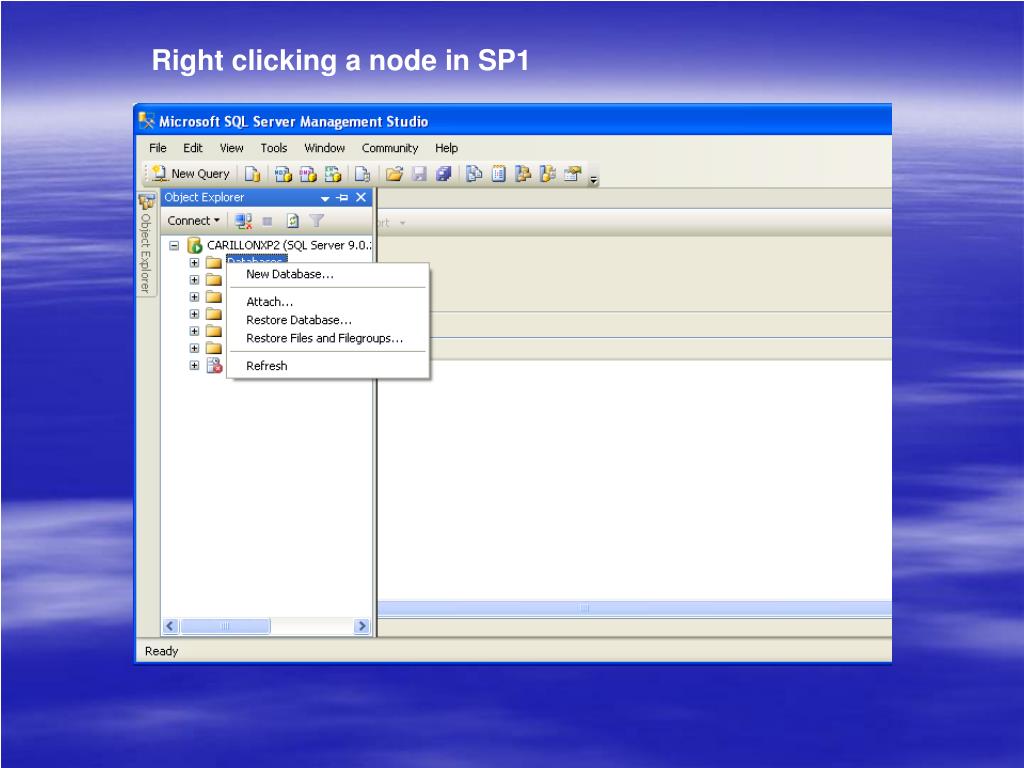Open the Help menu
The image size is (1024, 768).
447,148
